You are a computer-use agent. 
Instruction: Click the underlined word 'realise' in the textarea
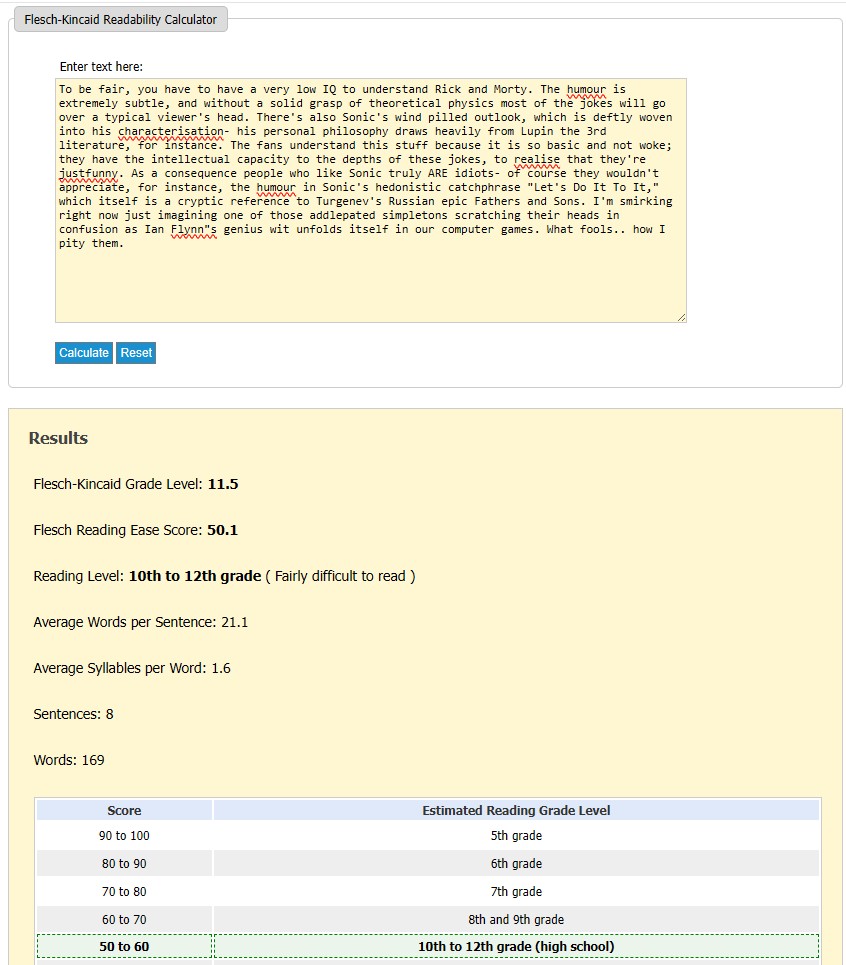(537, 159)
